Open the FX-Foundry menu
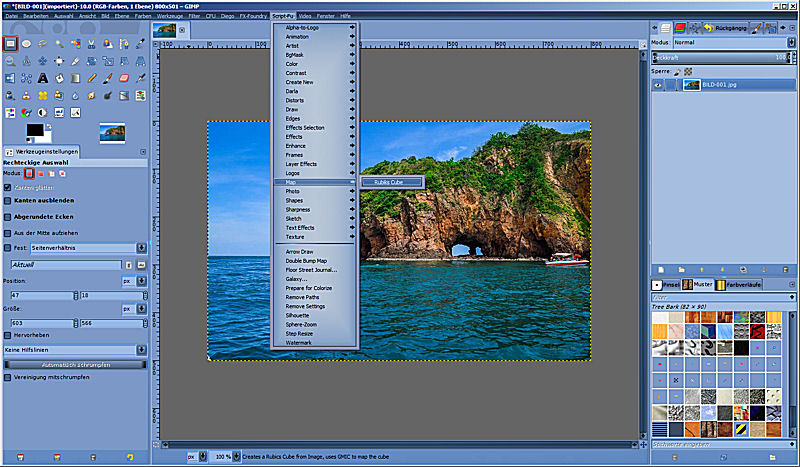 253,16
